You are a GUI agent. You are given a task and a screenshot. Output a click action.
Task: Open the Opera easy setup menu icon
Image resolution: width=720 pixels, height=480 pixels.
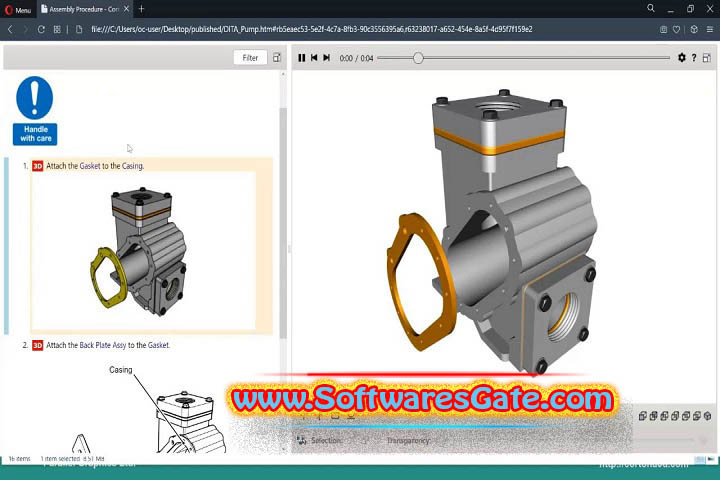pos(709,29)
